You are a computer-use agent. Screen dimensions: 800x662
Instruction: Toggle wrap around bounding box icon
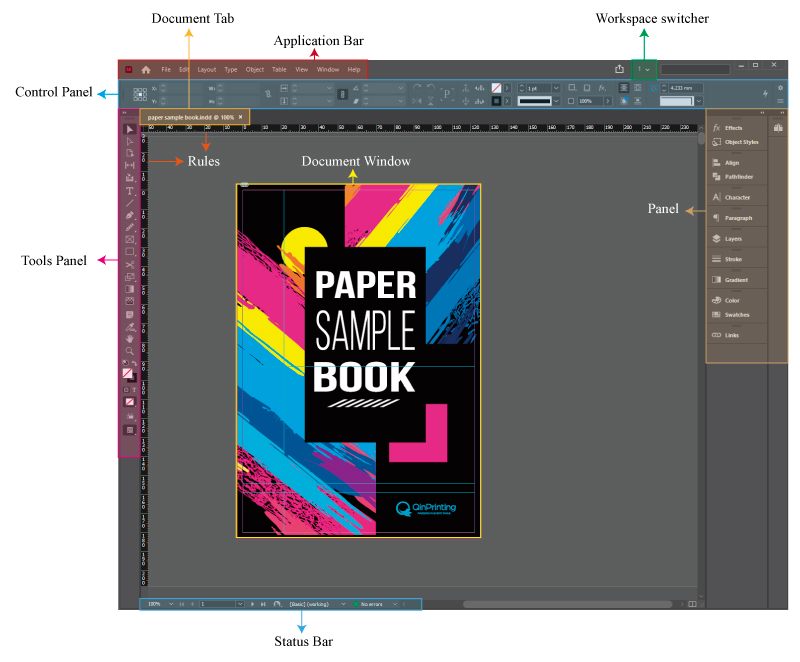coord(637,88)
